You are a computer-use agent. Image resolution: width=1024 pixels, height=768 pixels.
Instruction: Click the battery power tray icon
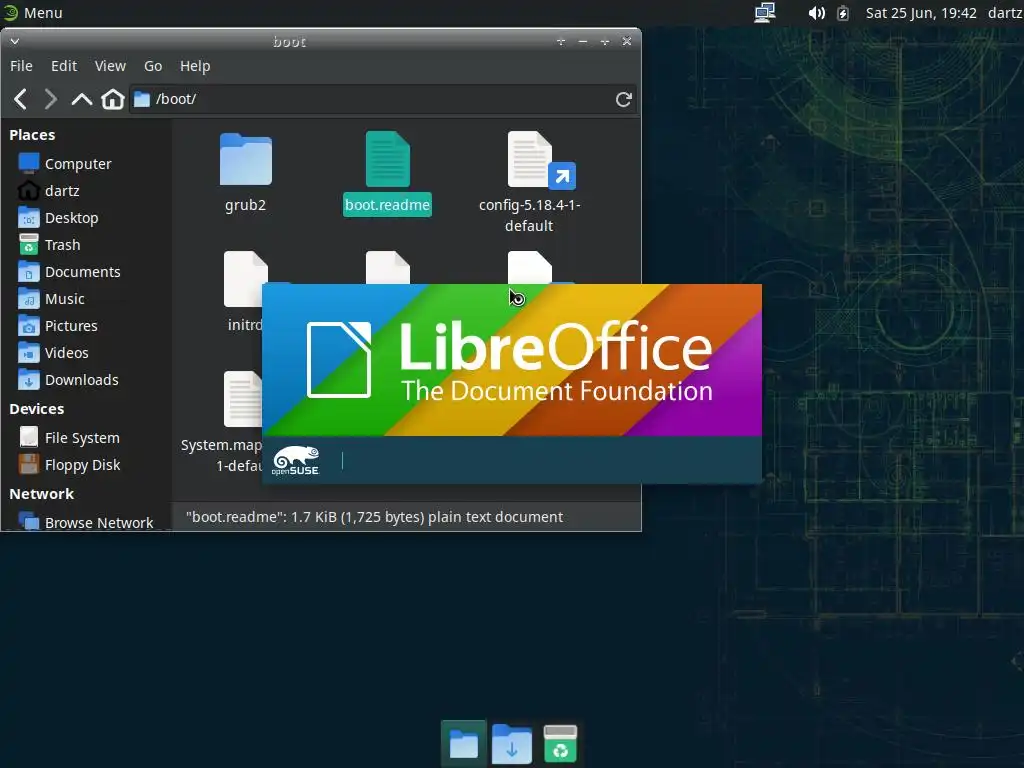(x=843, y=13)
